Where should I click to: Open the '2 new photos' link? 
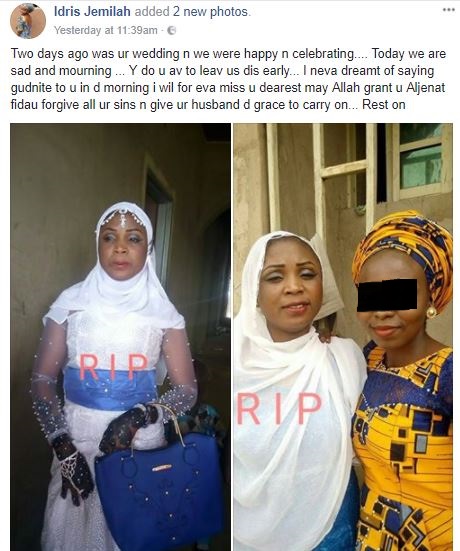coord(210,12)
